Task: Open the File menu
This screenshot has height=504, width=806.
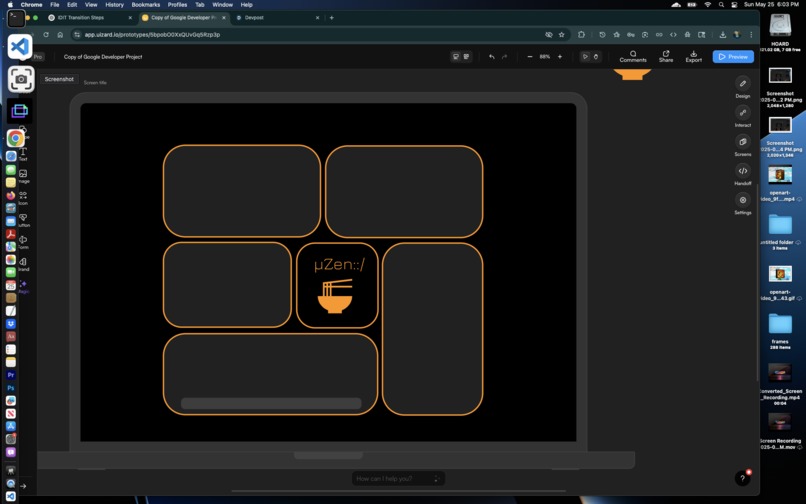Action: coord(54,5)
